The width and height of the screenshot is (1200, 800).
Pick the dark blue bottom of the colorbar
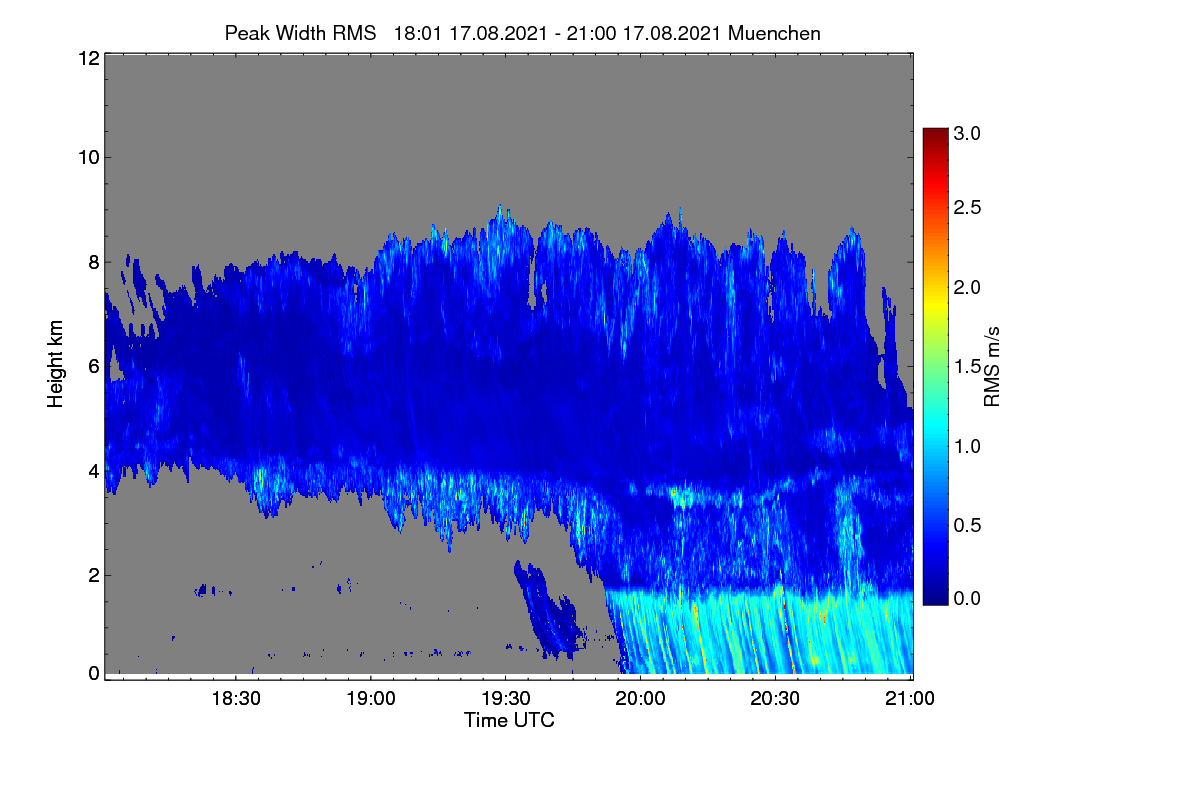click(934, 596)
